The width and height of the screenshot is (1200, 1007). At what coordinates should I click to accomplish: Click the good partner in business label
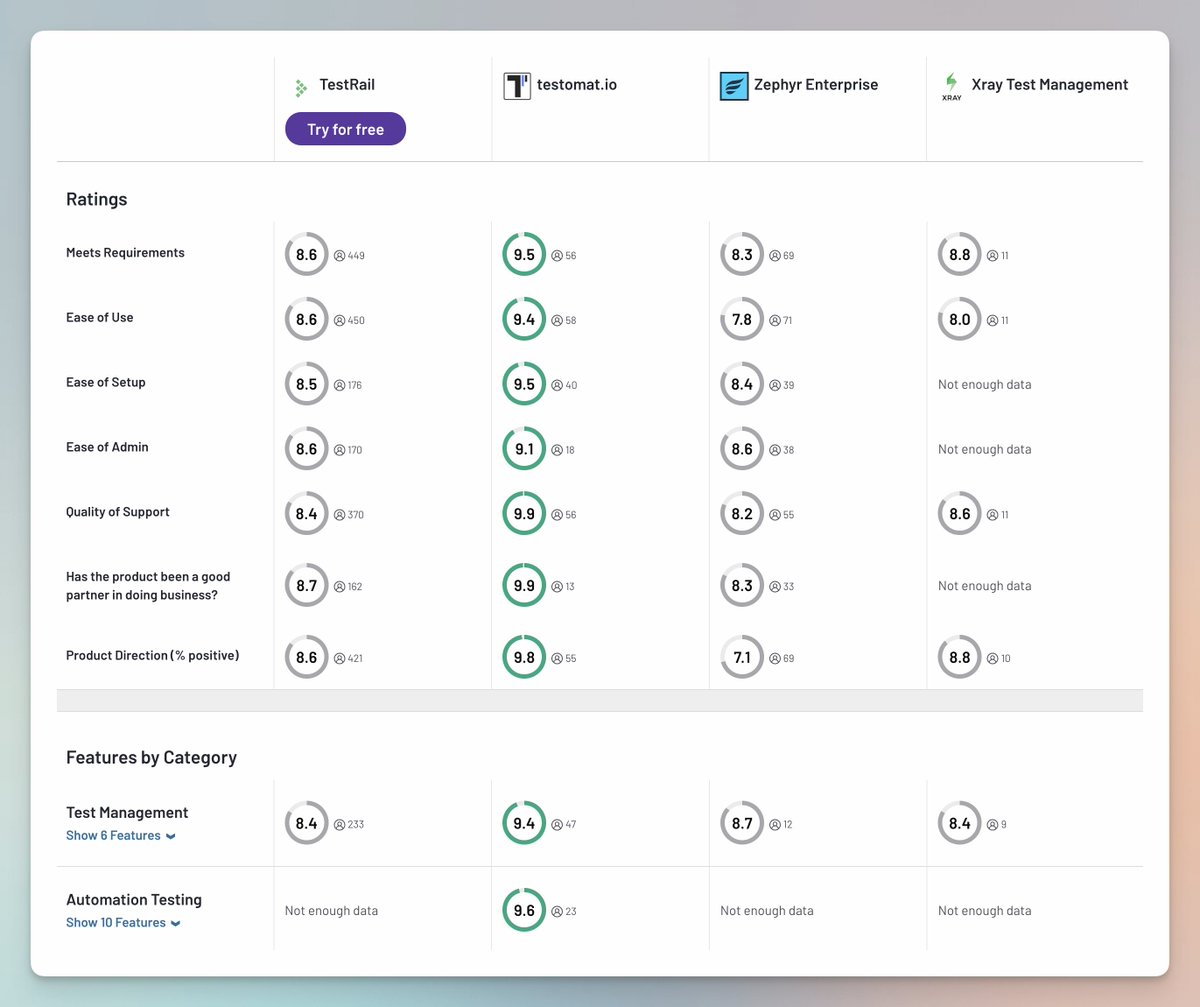148,586
